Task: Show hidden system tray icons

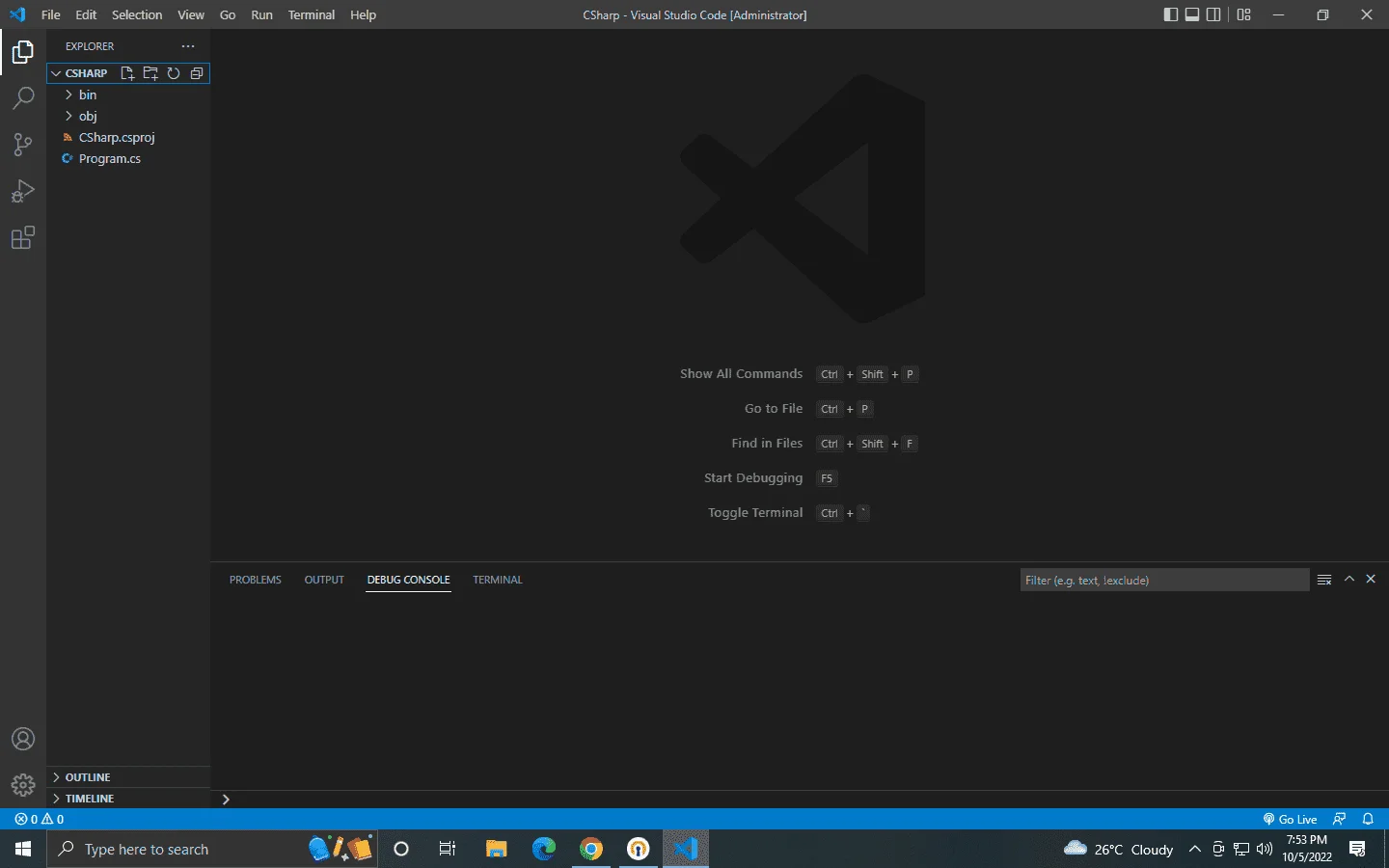Action: point(1195,849)
